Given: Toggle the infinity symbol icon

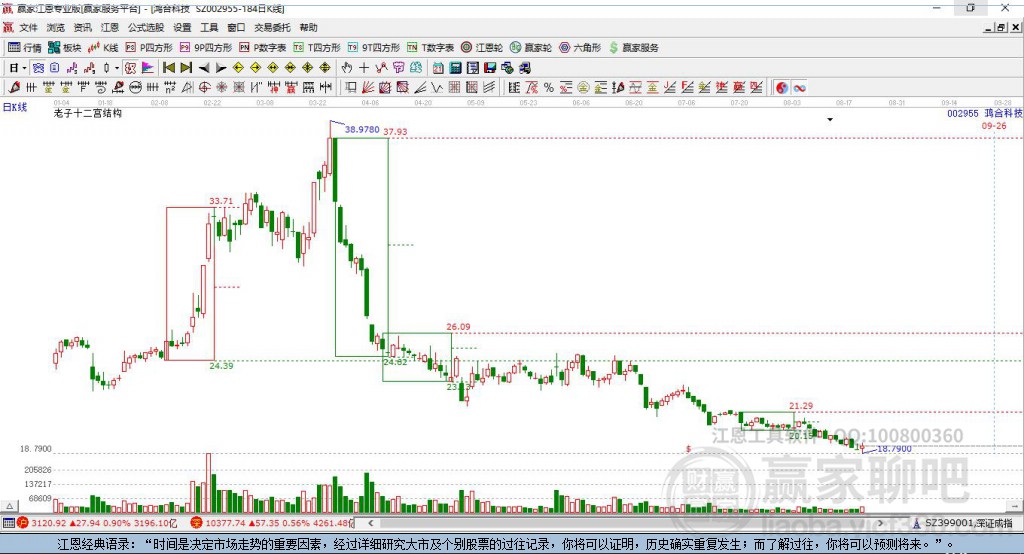Looking at the screenshot, I should [799, 88].
